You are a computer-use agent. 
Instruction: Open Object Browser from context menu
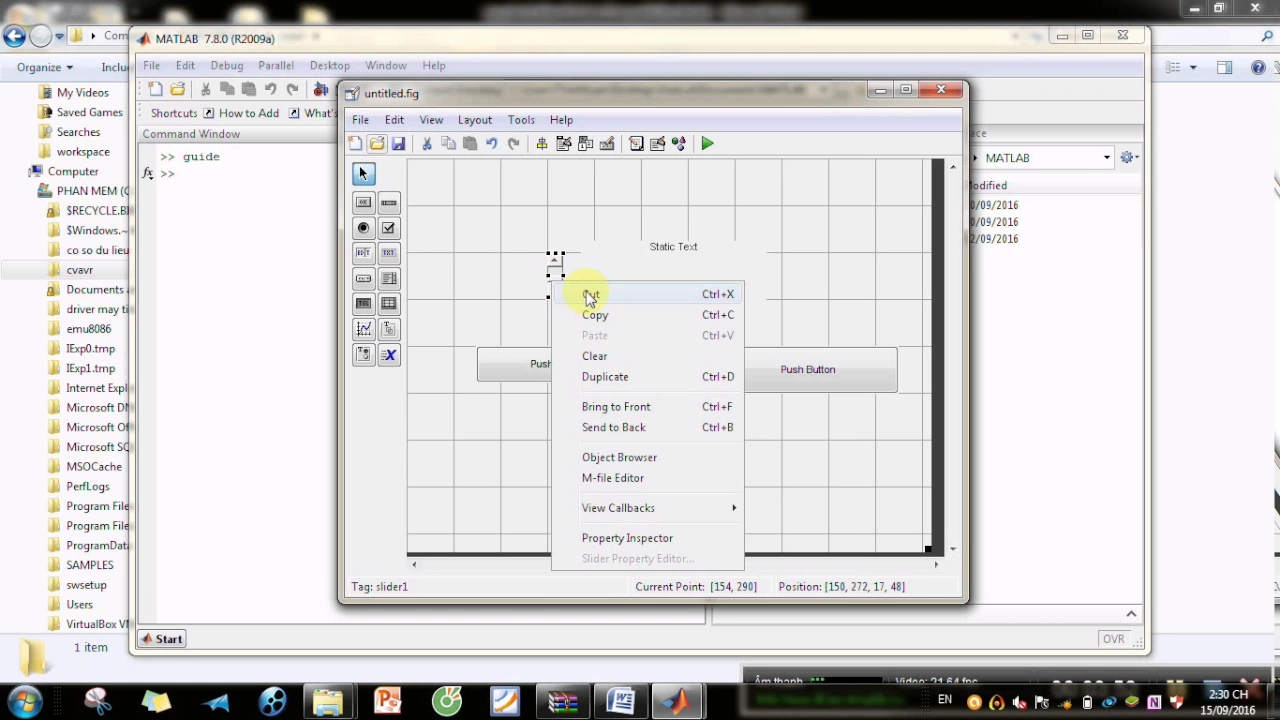pyautogui.click(x=648, y=457)
